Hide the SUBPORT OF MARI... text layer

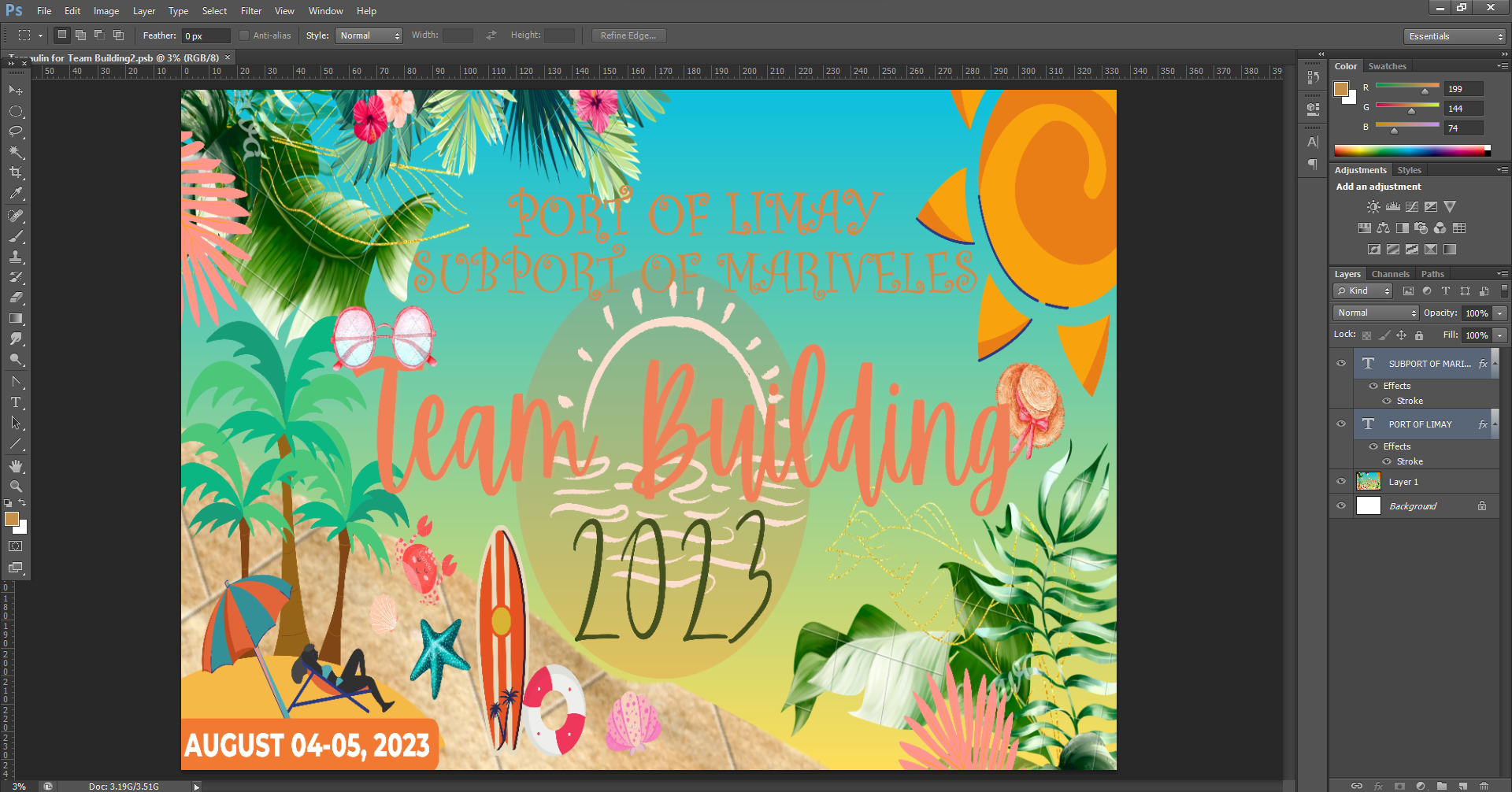(1341, 364)
